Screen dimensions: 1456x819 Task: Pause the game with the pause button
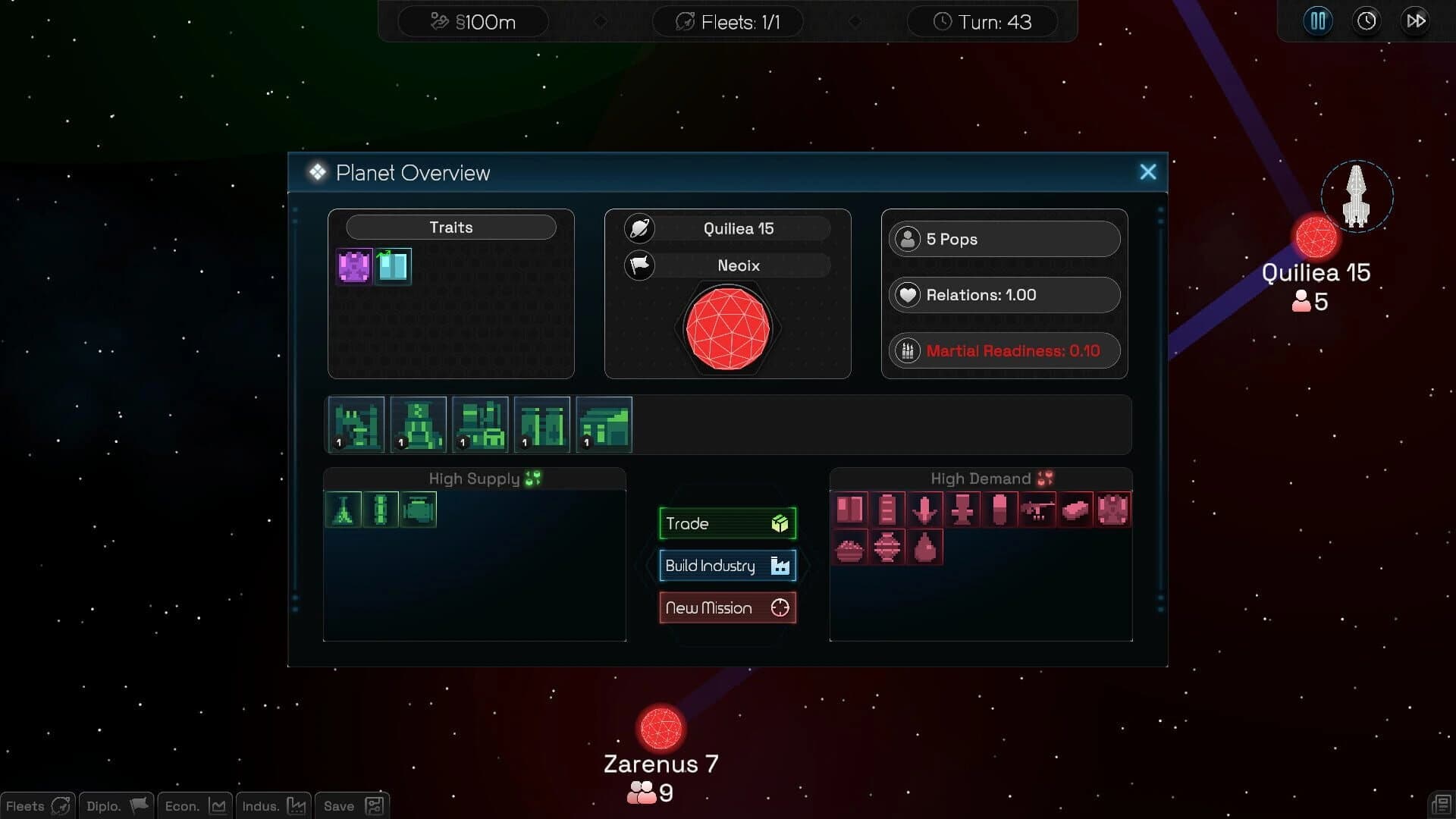[x=1317, y=20]
